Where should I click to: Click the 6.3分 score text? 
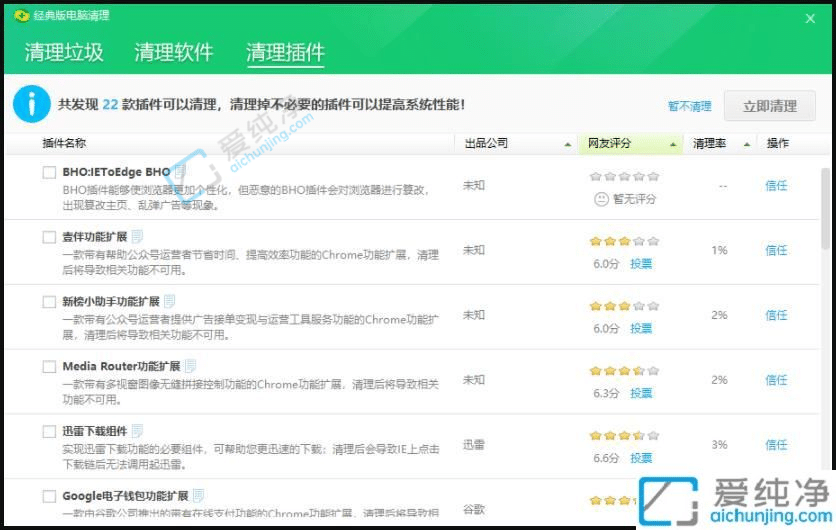[606, 394]
